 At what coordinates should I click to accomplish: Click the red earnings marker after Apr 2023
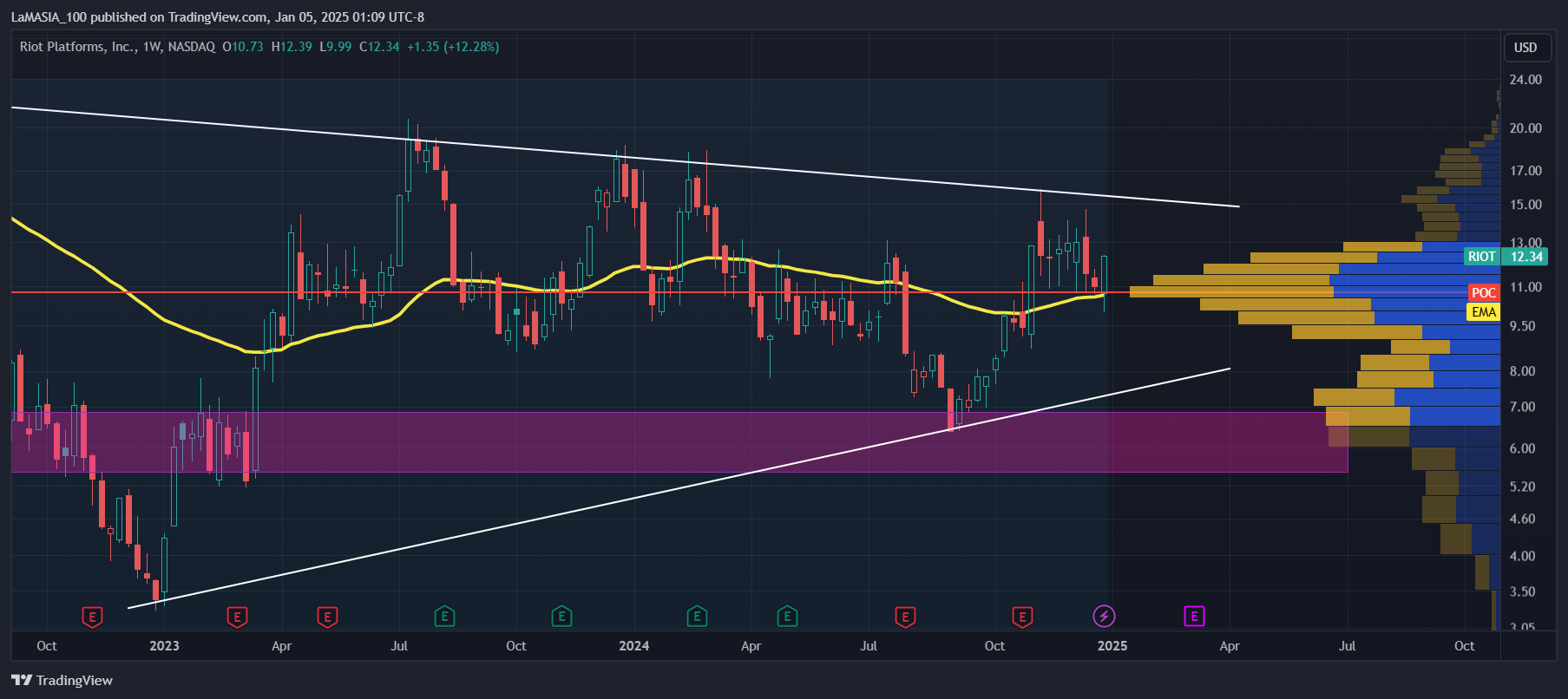tap(327, 617)
